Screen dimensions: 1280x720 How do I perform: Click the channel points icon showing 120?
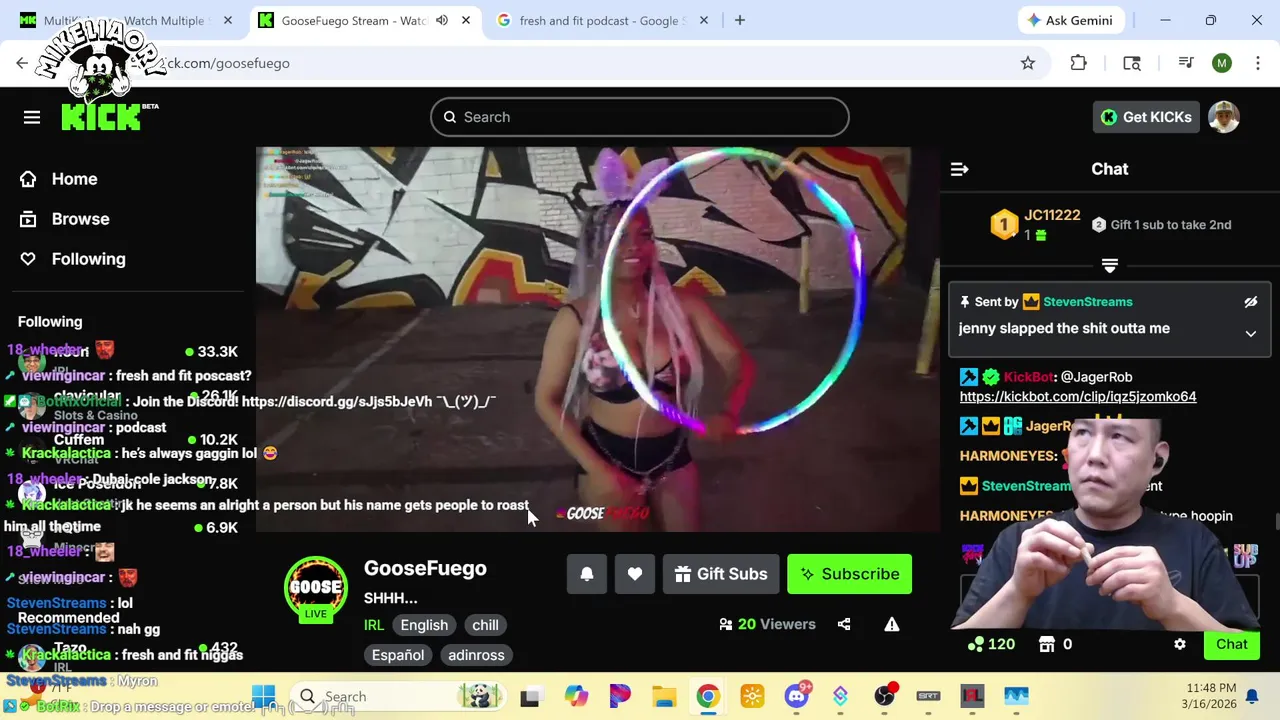pos(975,644)
